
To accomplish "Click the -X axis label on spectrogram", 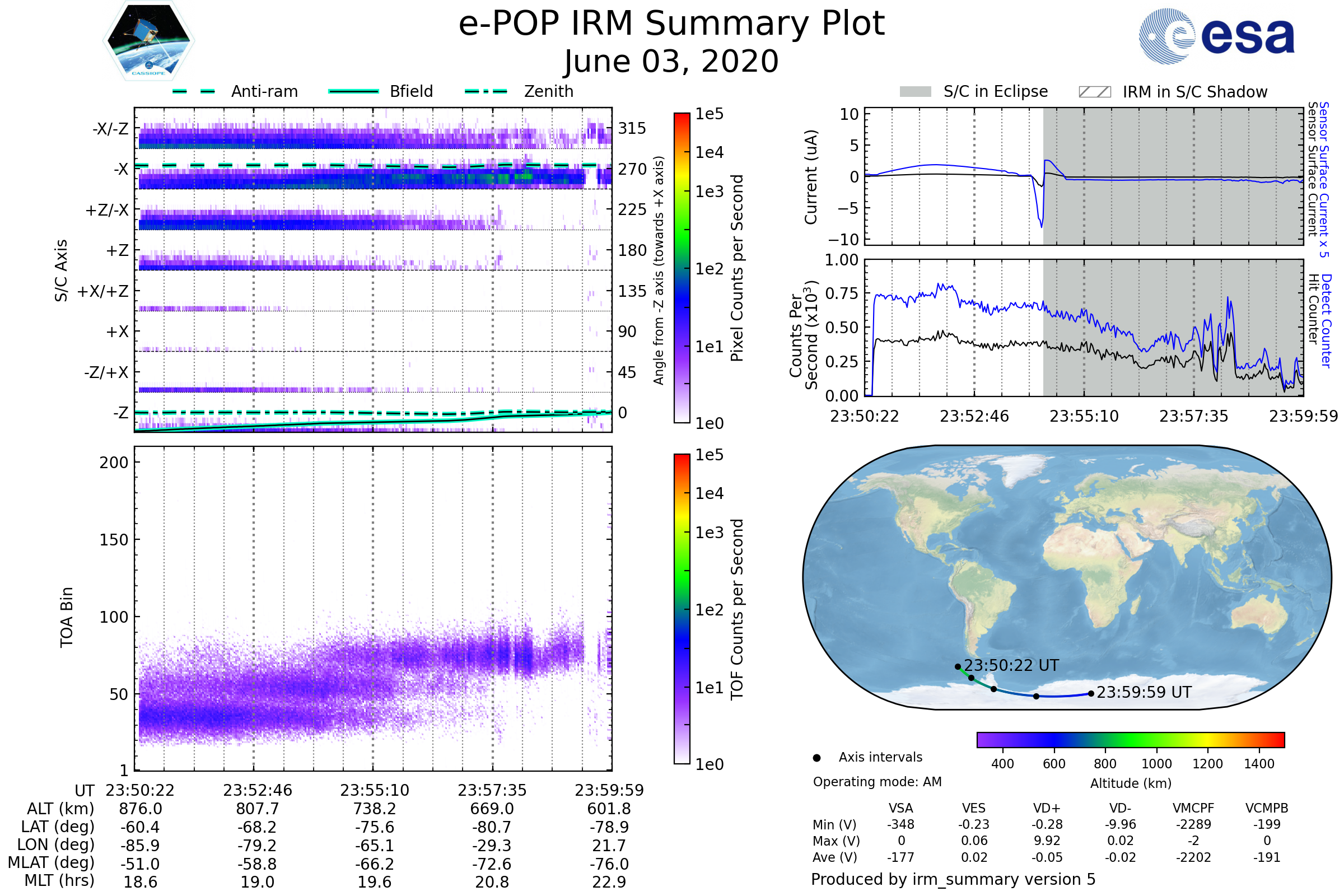I will pyautogui.click(x=120, y=169).
